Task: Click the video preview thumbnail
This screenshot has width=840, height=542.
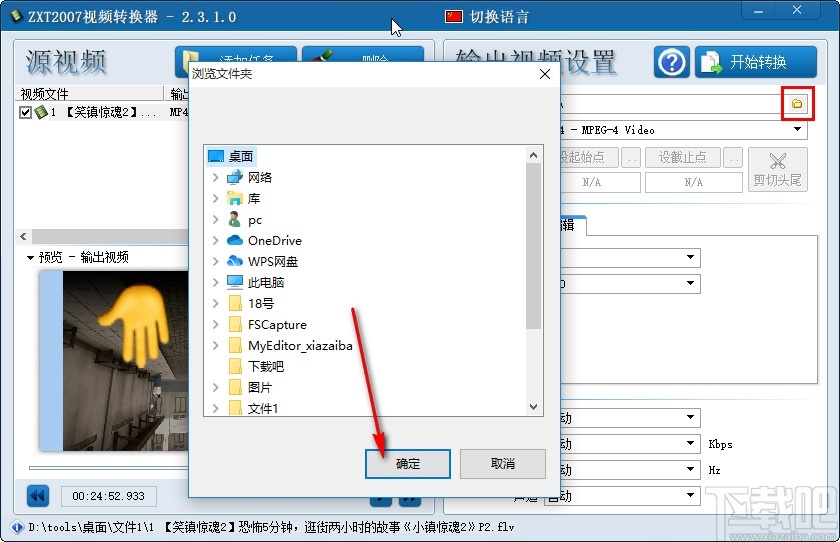Action: tap(114, 360)
